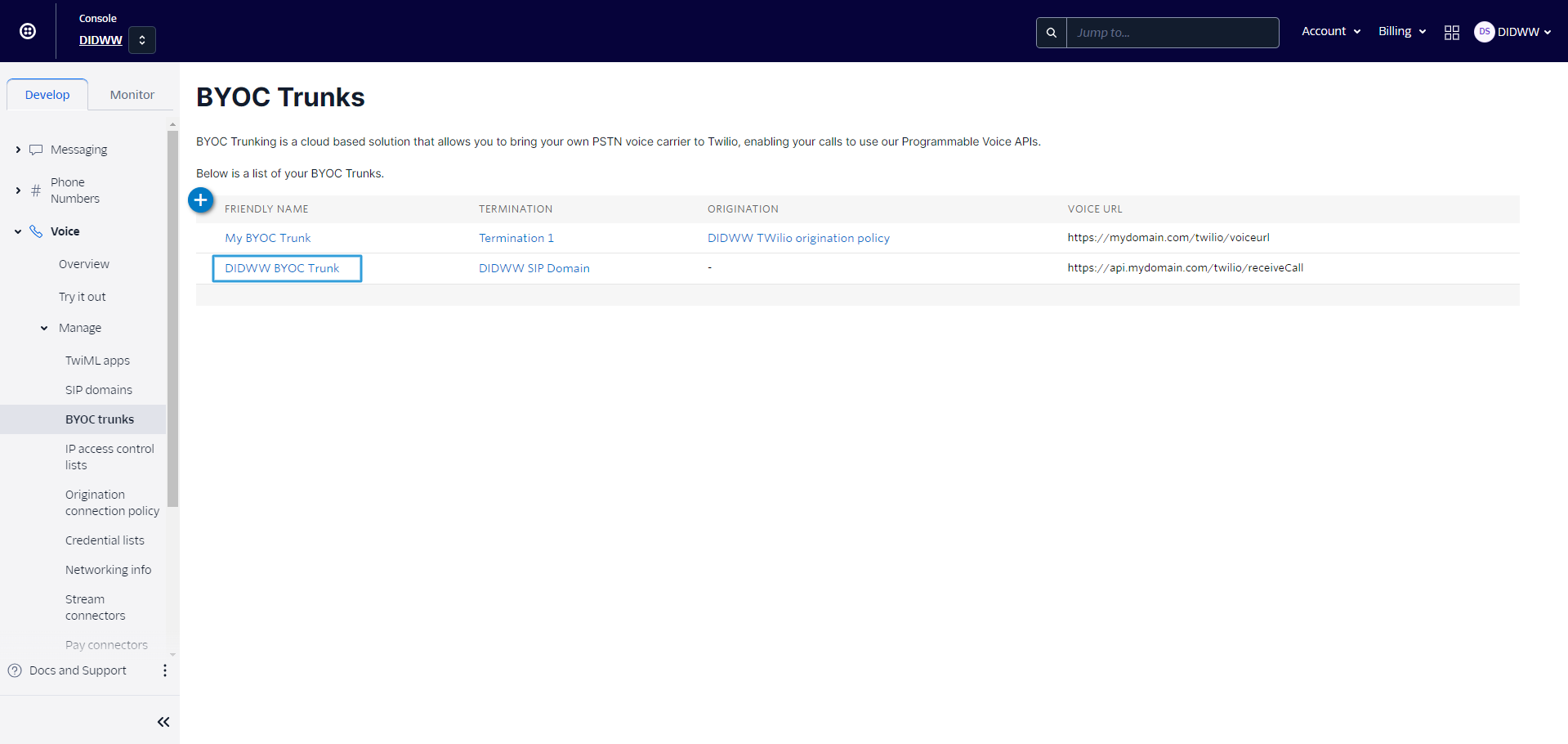Open the DS user avatar menu
Image resolution: width=1568 pixels, height=744 pixels.
click(1484, 31)
